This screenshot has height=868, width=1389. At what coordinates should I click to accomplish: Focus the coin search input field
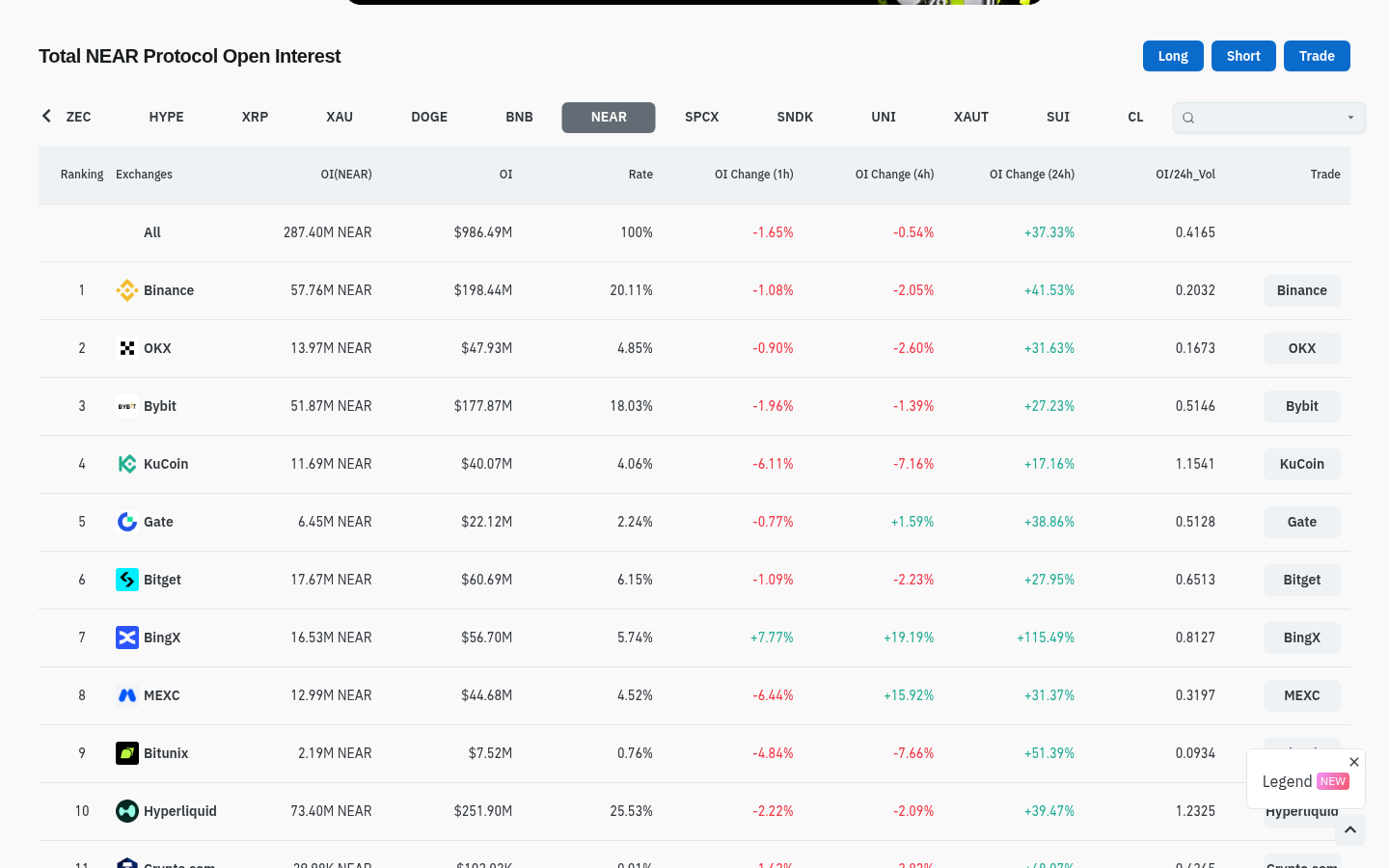(1269, 118)
